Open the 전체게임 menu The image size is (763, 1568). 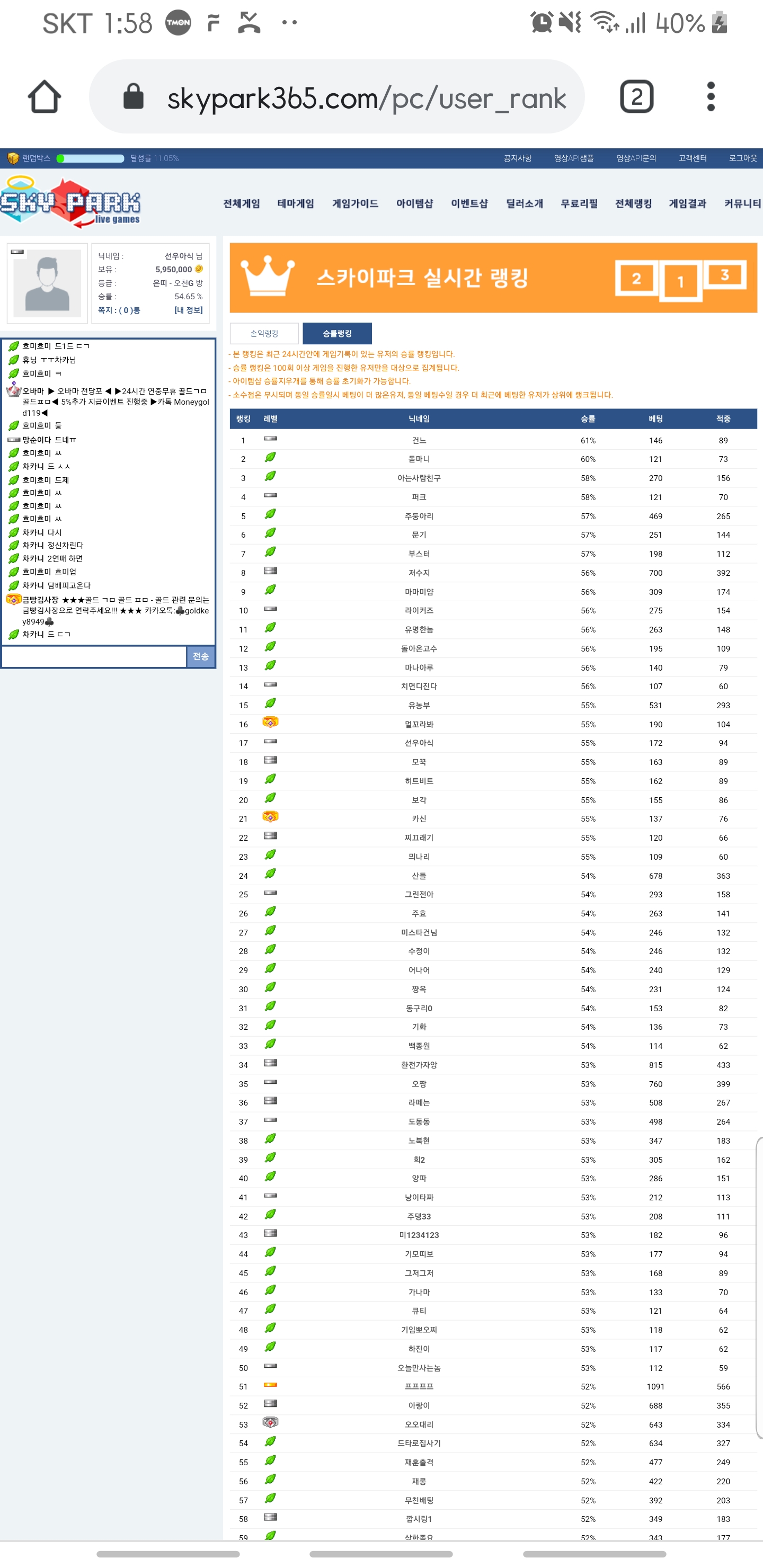241,203
